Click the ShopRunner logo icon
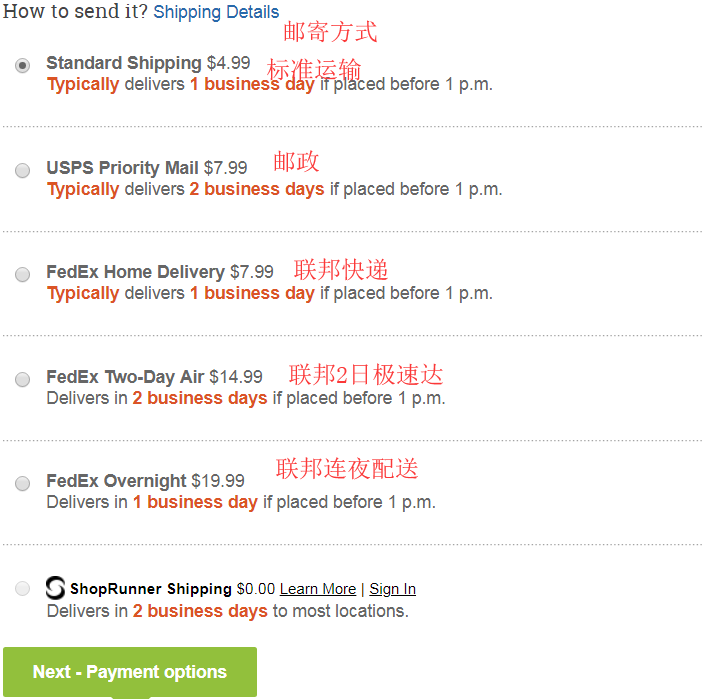703x699 pixels. 56,588
